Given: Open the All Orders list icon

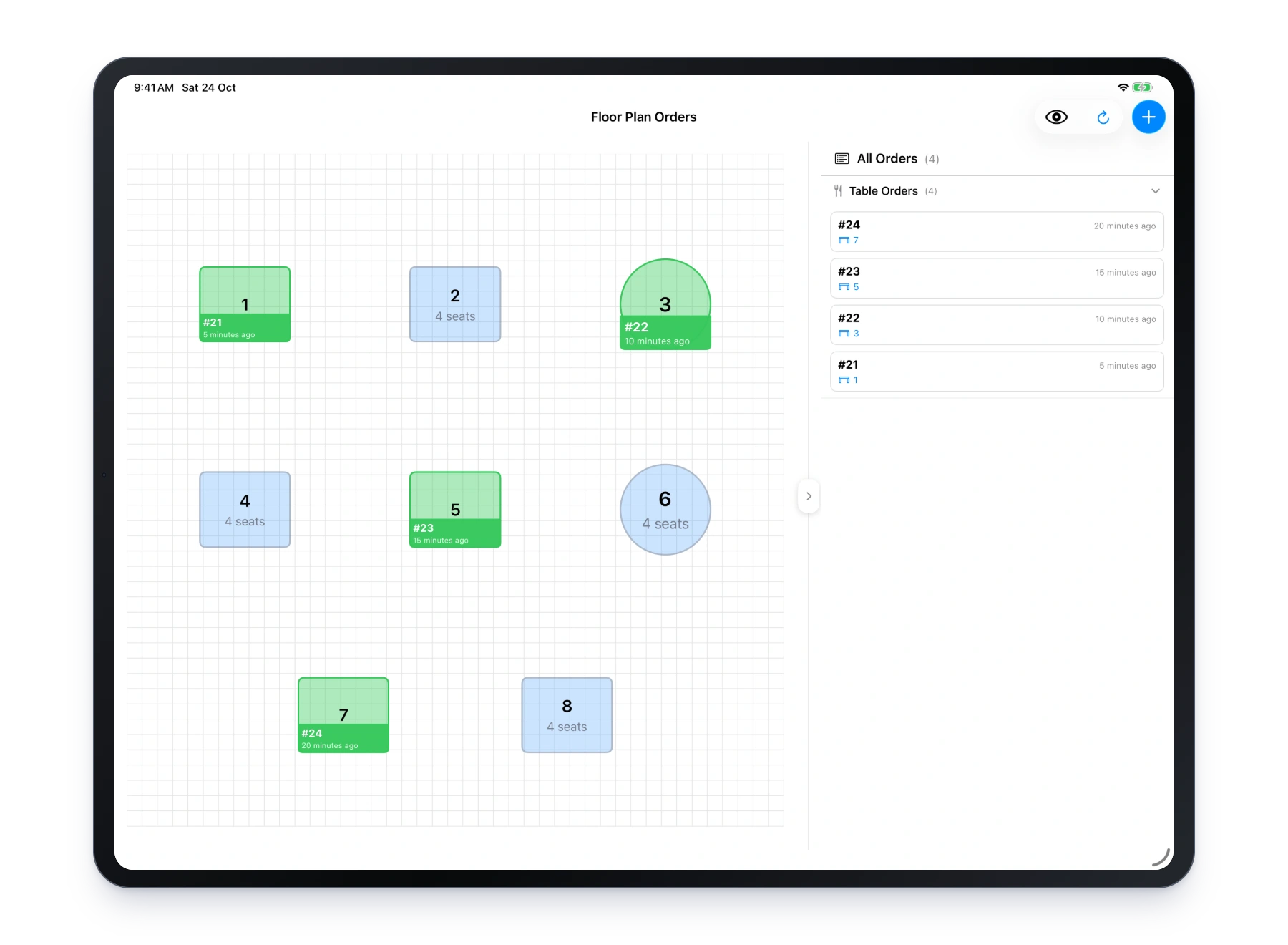Looking at the screenshot, I should (x=842, y=159).
